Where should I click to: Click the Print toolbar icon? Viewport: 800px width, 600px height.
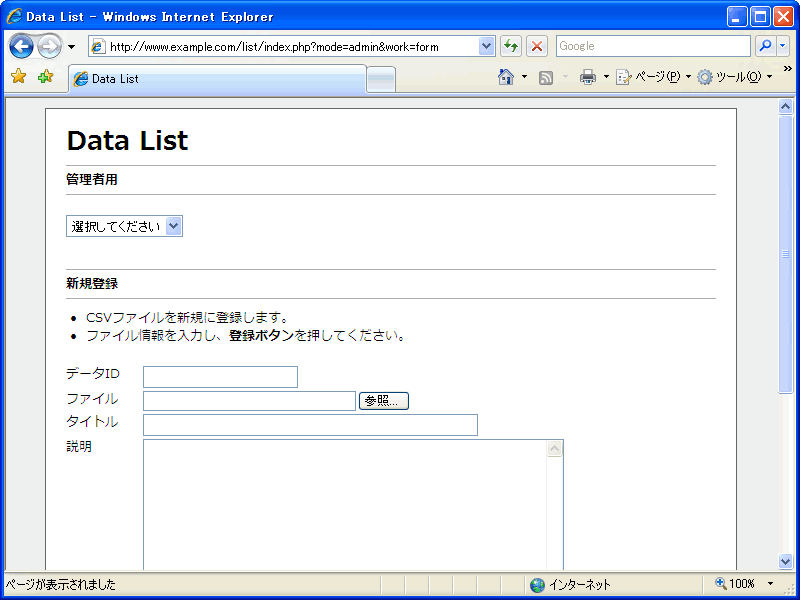[588, 77]
